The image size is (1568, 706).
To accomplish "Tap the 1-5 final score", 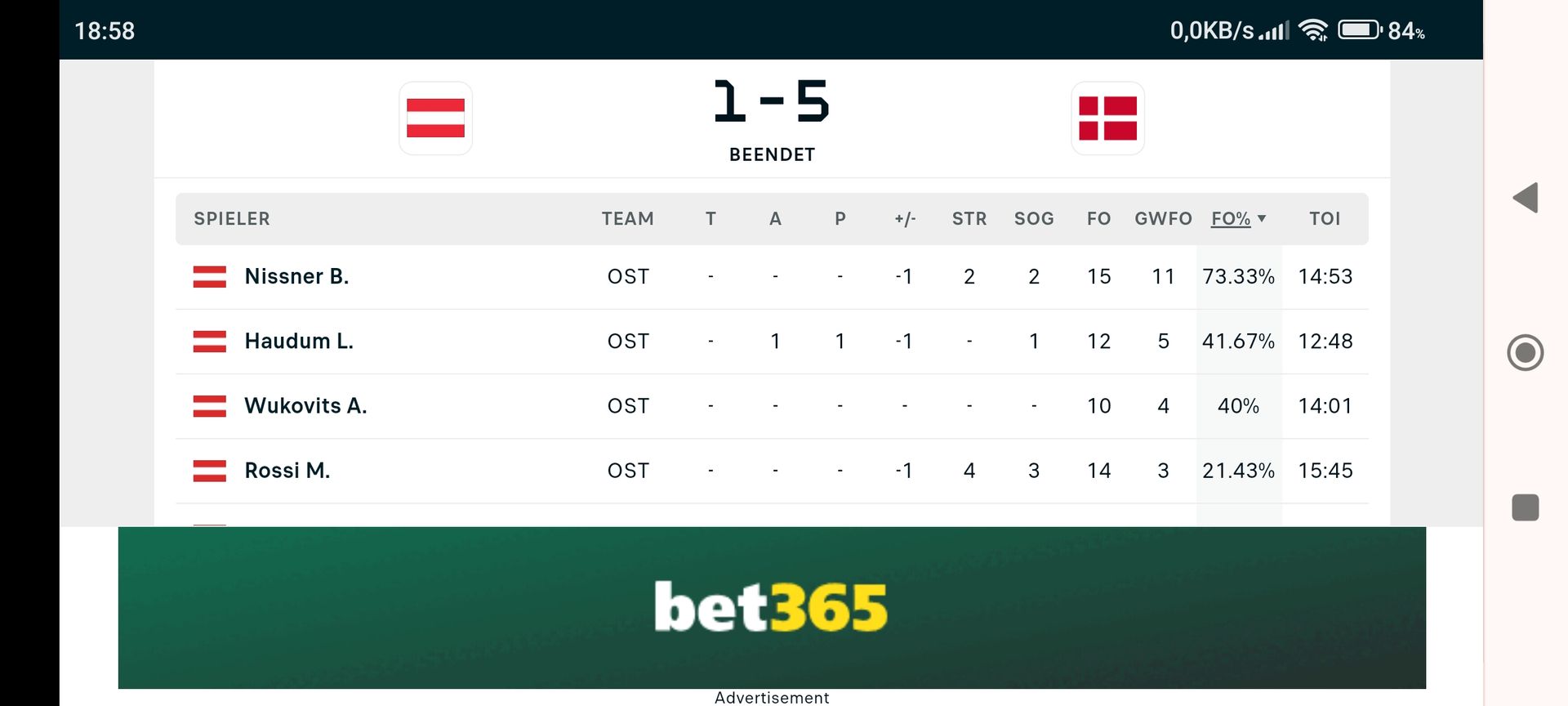I will [771, 102].
